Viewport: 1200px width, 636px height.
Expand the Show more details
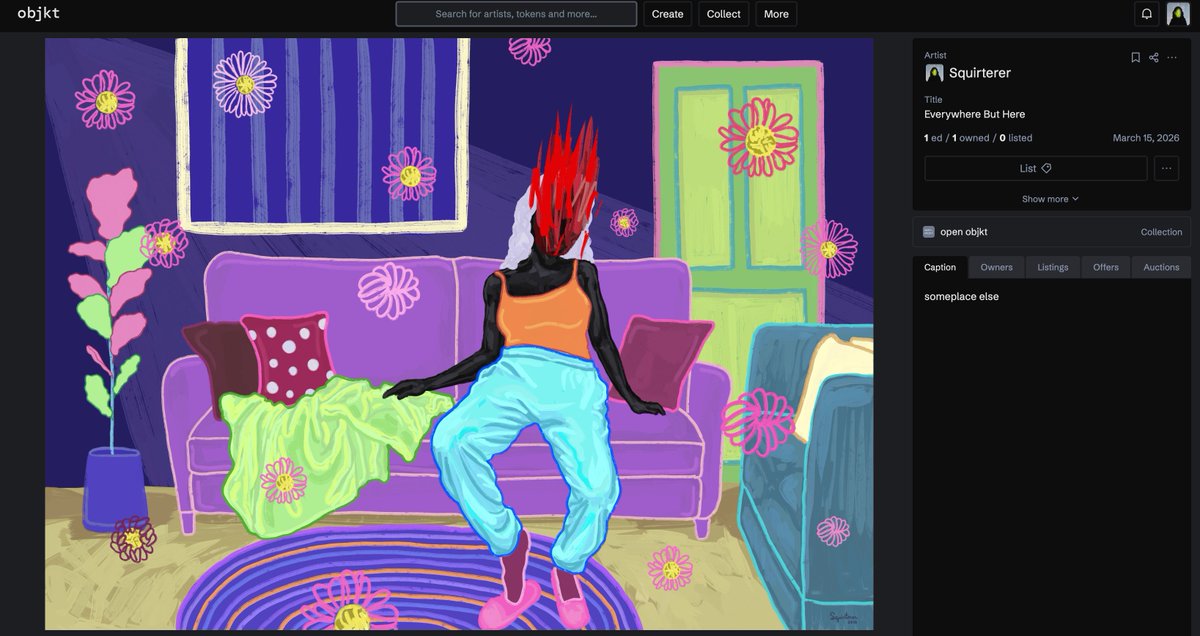[x=1050, y=199]
